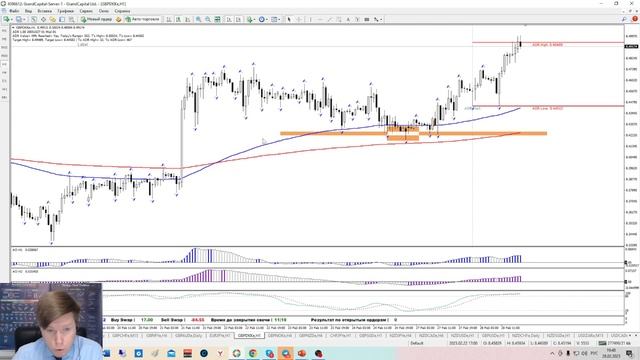Show hidden system tray icons chevron

point(552,353)
